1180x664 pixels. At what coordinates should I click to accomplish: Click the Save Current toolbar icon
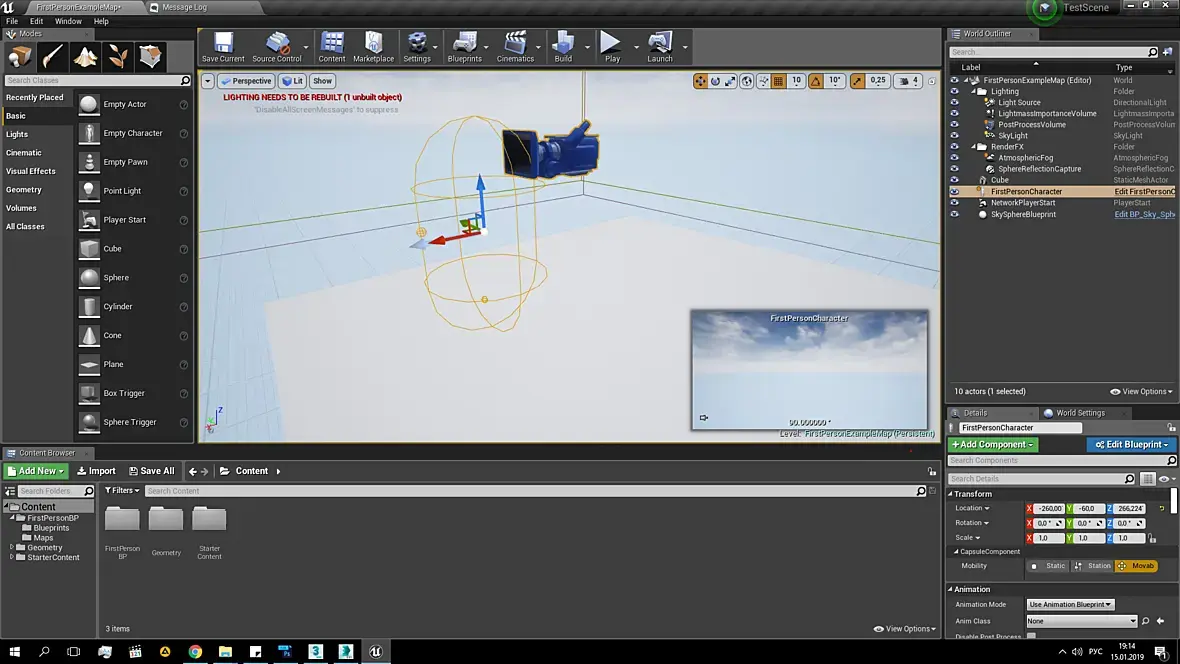(x=222, y=46)
